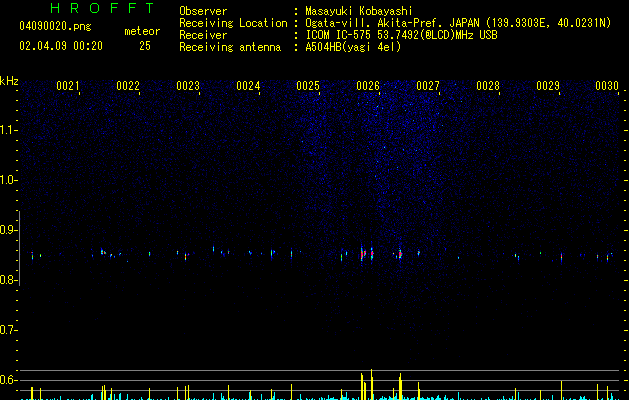
Task: Click the tallest yellow amplitude bar near 0026
Action: click(371, 384)
